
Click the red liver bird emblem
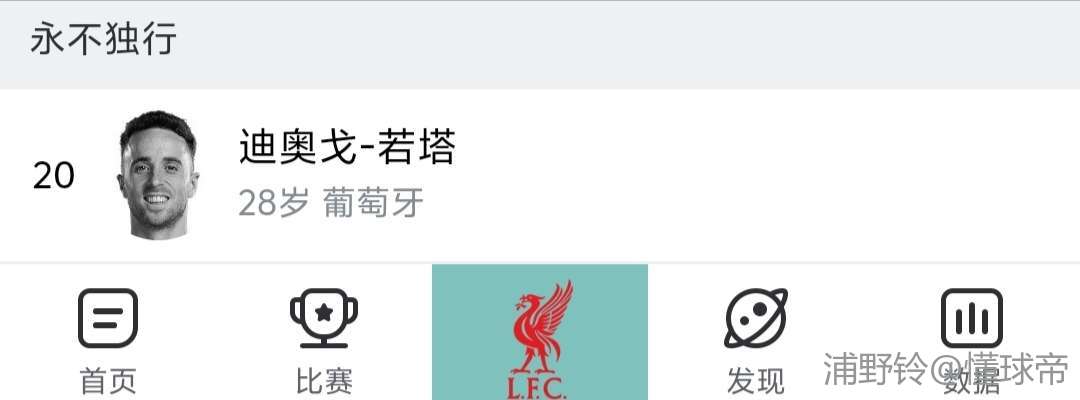tap(543, 326)
